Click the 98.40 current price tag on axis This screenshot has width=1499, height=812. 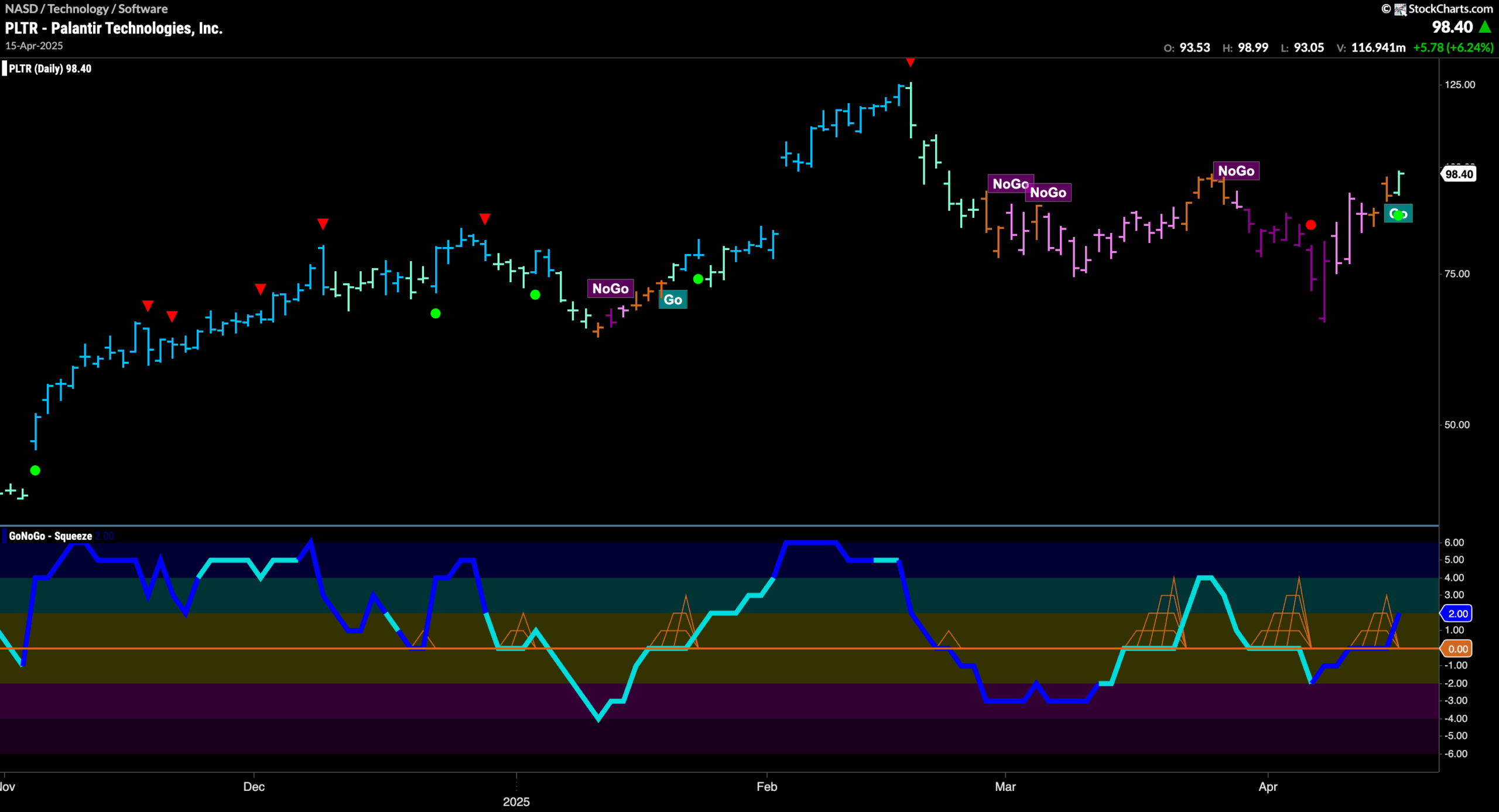click(x=1459, y=174)
